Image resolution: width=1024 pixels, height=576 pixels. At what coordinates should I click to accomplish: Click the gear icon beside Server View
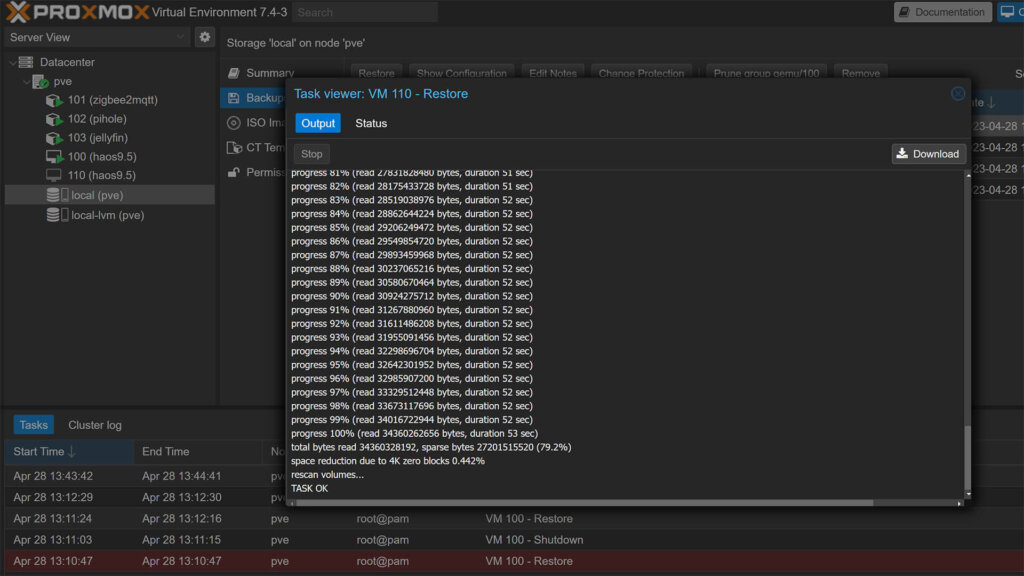(x=206, y=35)
